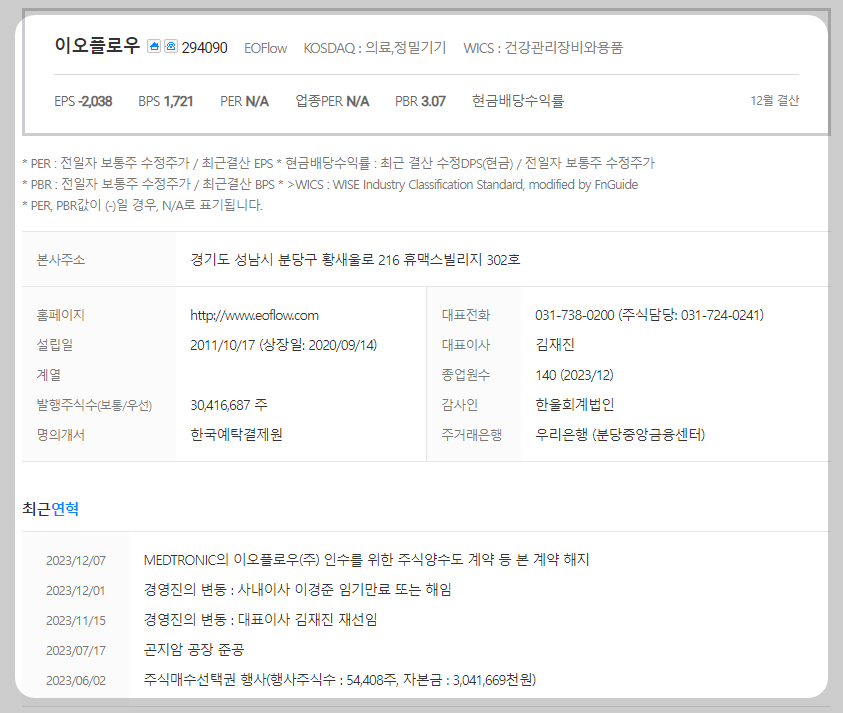The image size is (843, 713).
Task: Select the EPS -2,038 value
Action: pos(83,101)
